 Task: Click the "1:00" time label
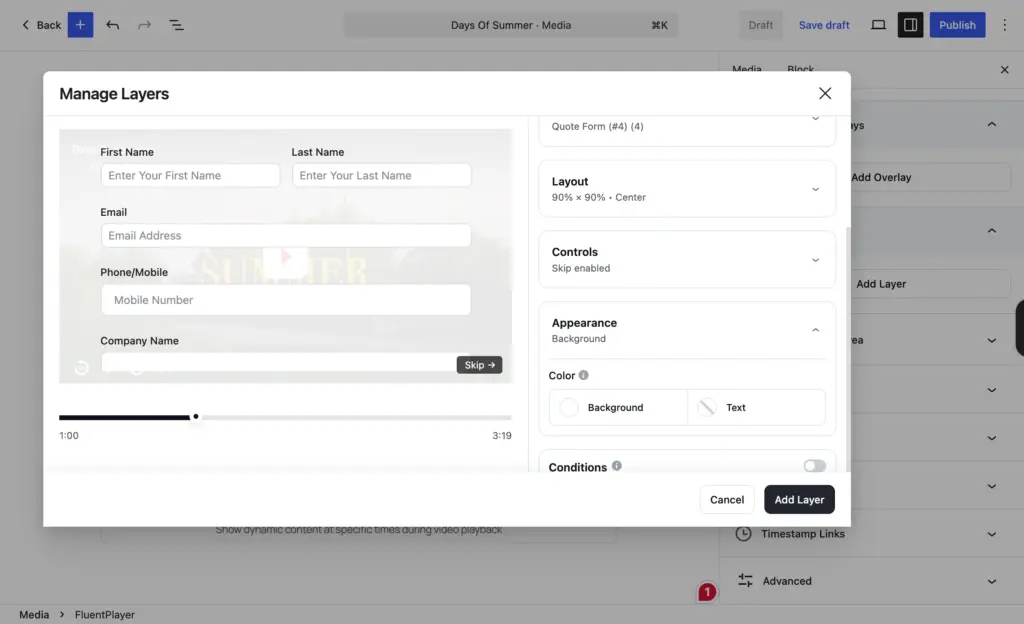tap(69, 435)
